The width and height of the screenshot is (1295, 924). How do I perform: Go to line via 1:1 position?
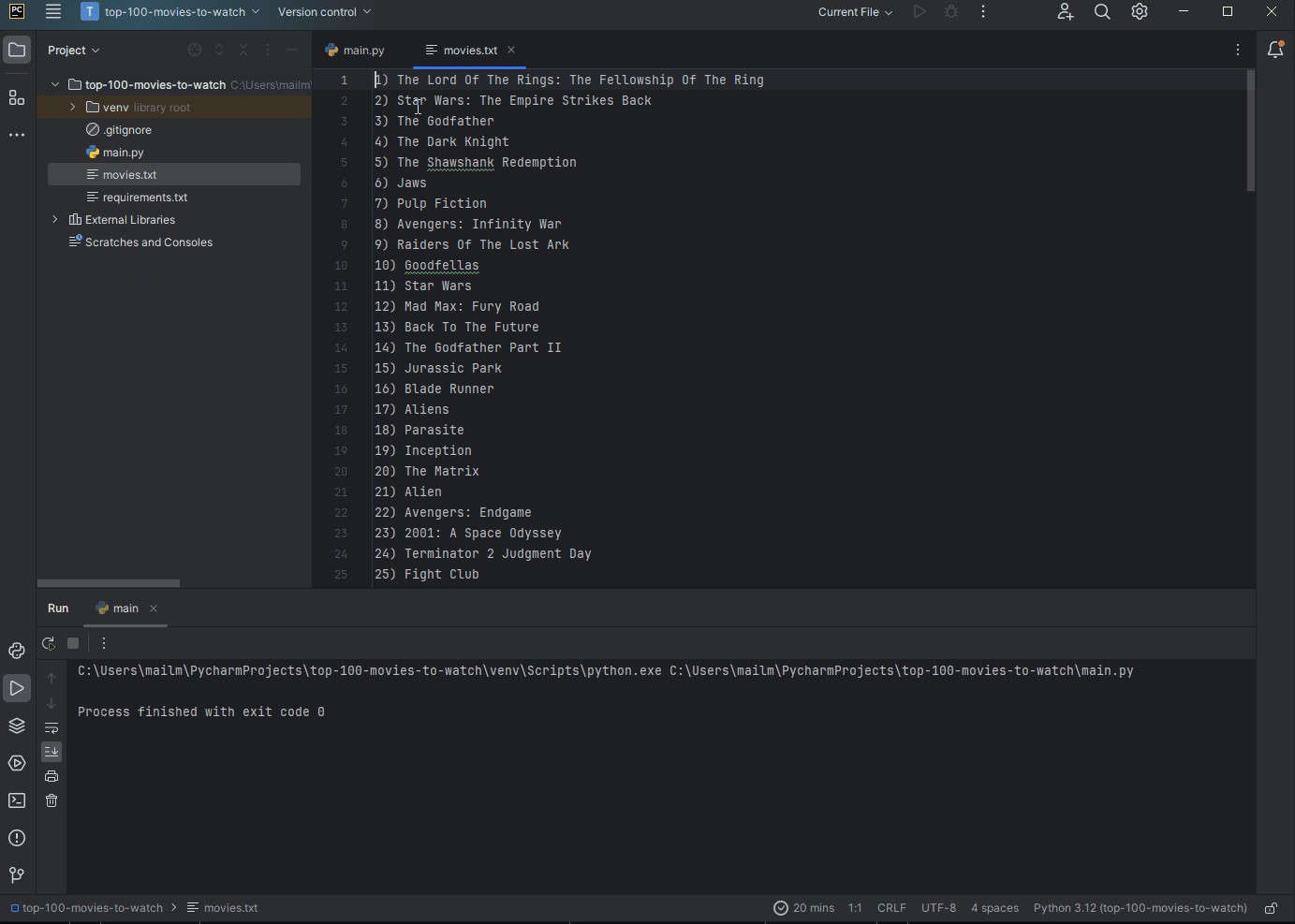coord(855,908)
